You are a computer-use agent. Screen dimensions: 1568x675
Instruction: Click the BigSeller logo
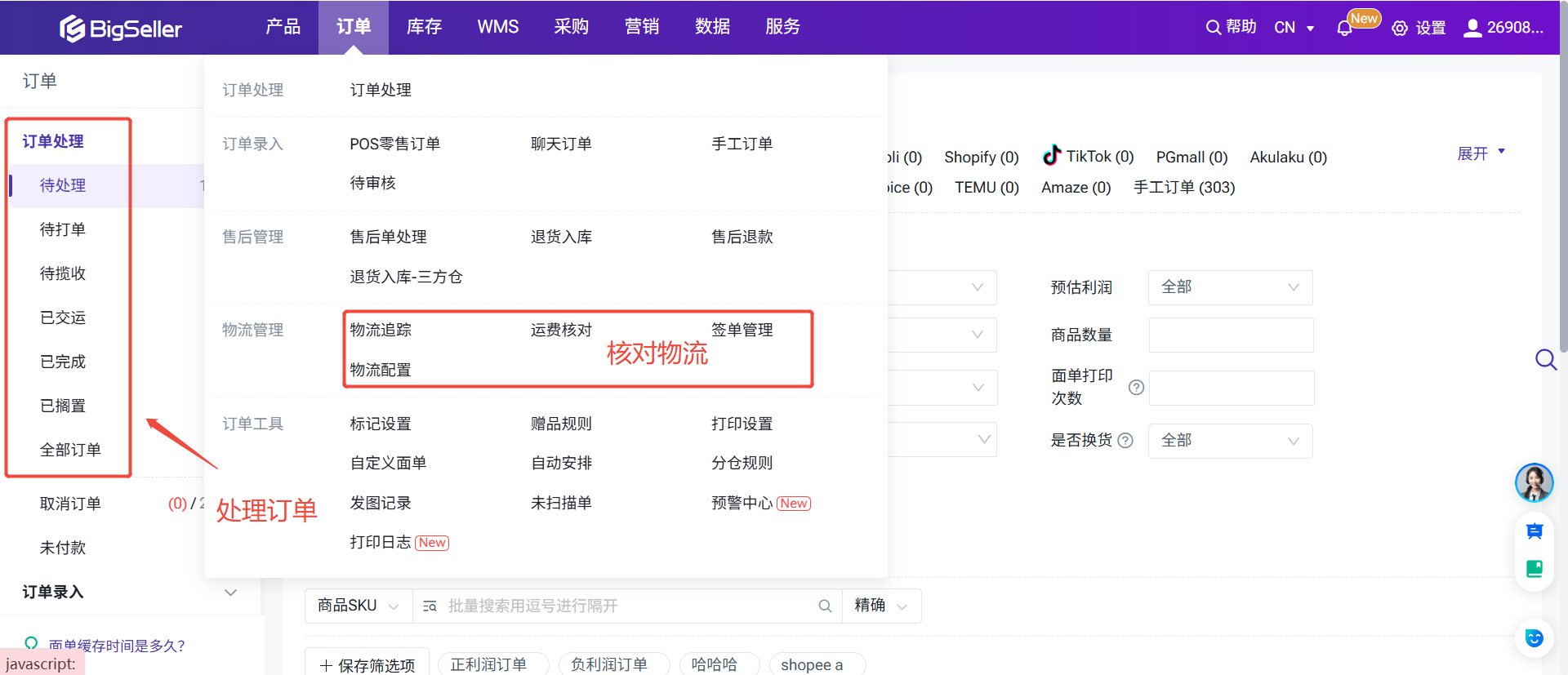click(x=121, y=29)
